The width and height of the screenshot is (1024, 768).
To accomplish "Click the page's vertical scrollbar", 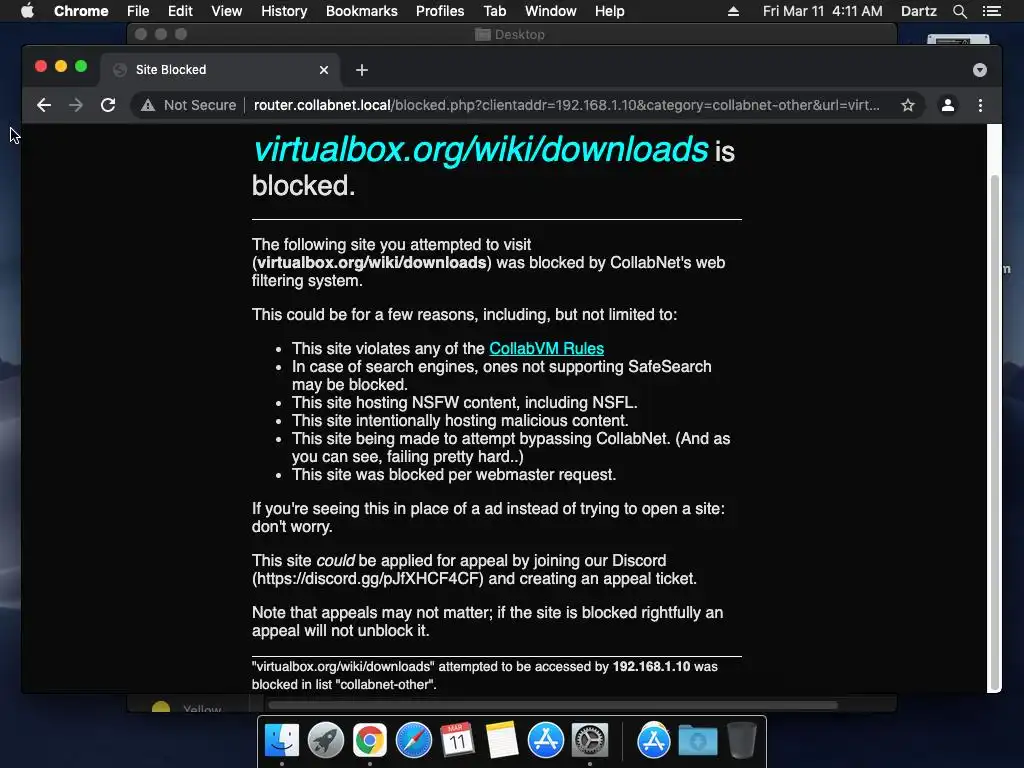I will [995, 432].
